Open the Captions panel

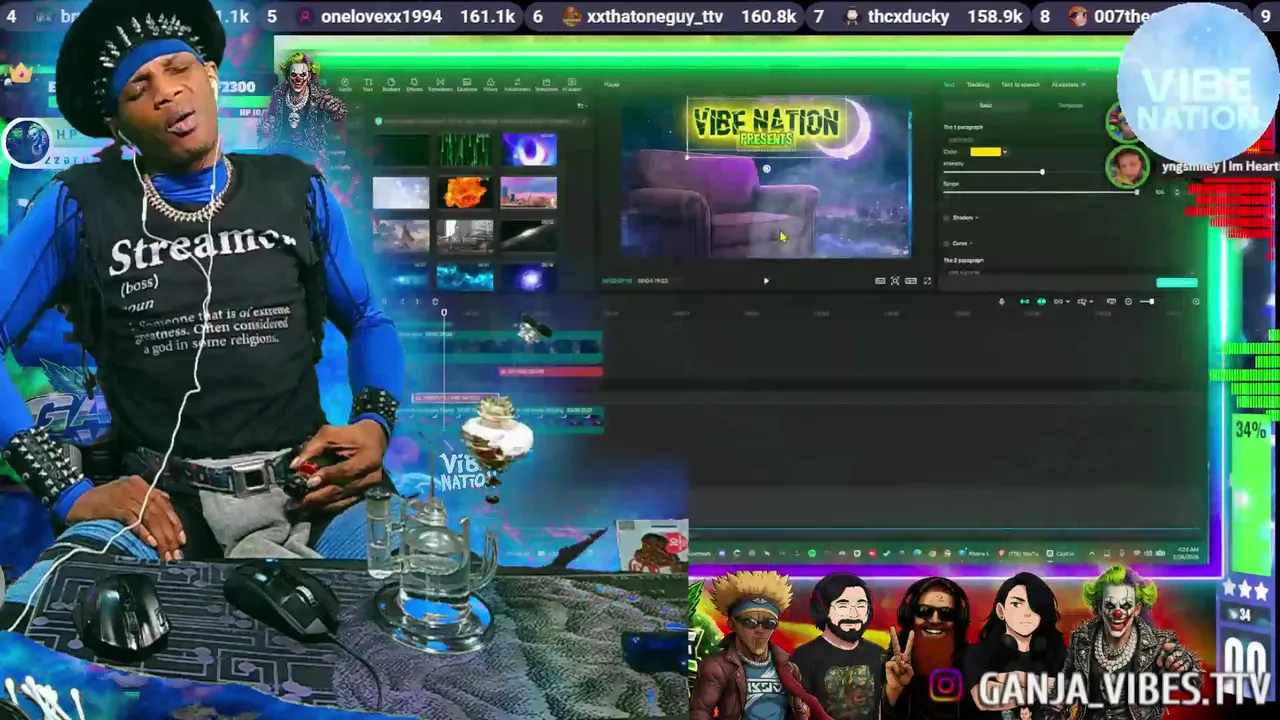coord(467,86)
